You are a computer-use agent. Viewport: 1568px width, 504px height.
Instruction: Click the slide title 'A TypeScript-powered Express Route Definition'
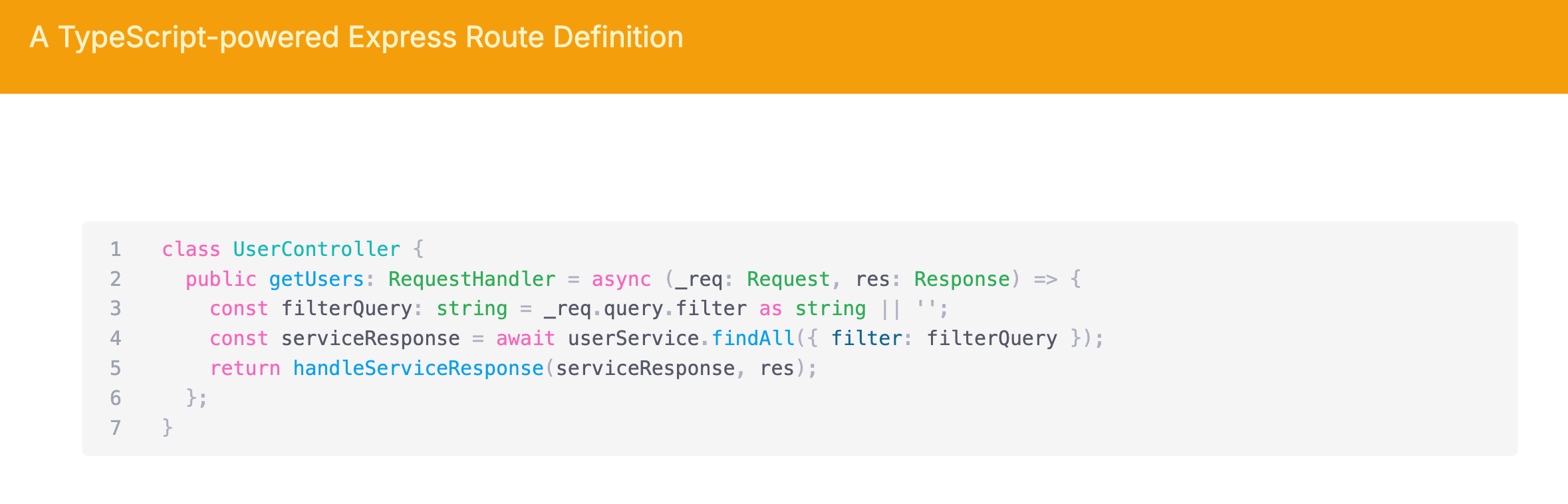(356, 37)
